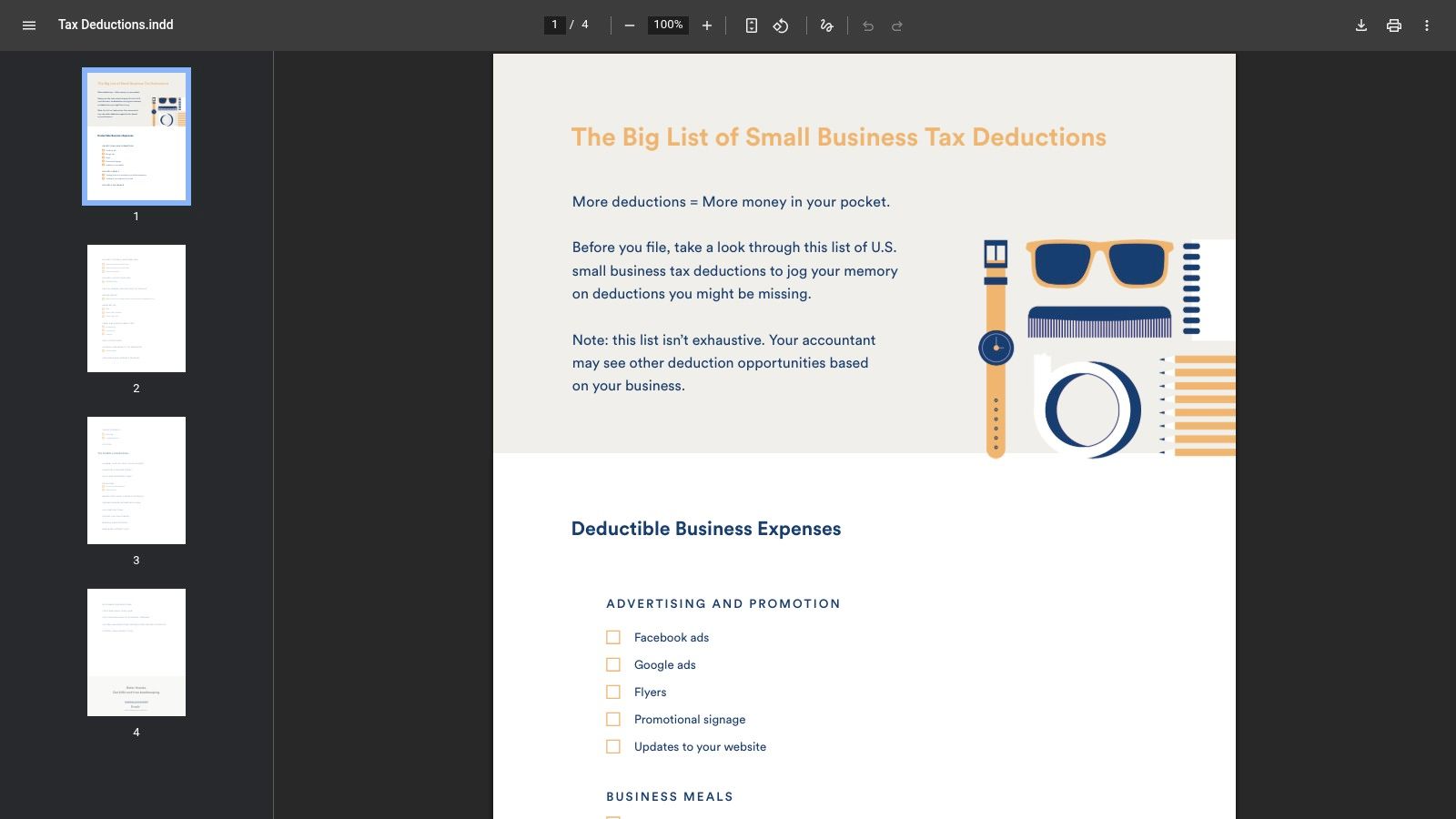Jump to page 3 thumbnail
The width and height of the screenshot is (1456, 819).
point(136,480)
